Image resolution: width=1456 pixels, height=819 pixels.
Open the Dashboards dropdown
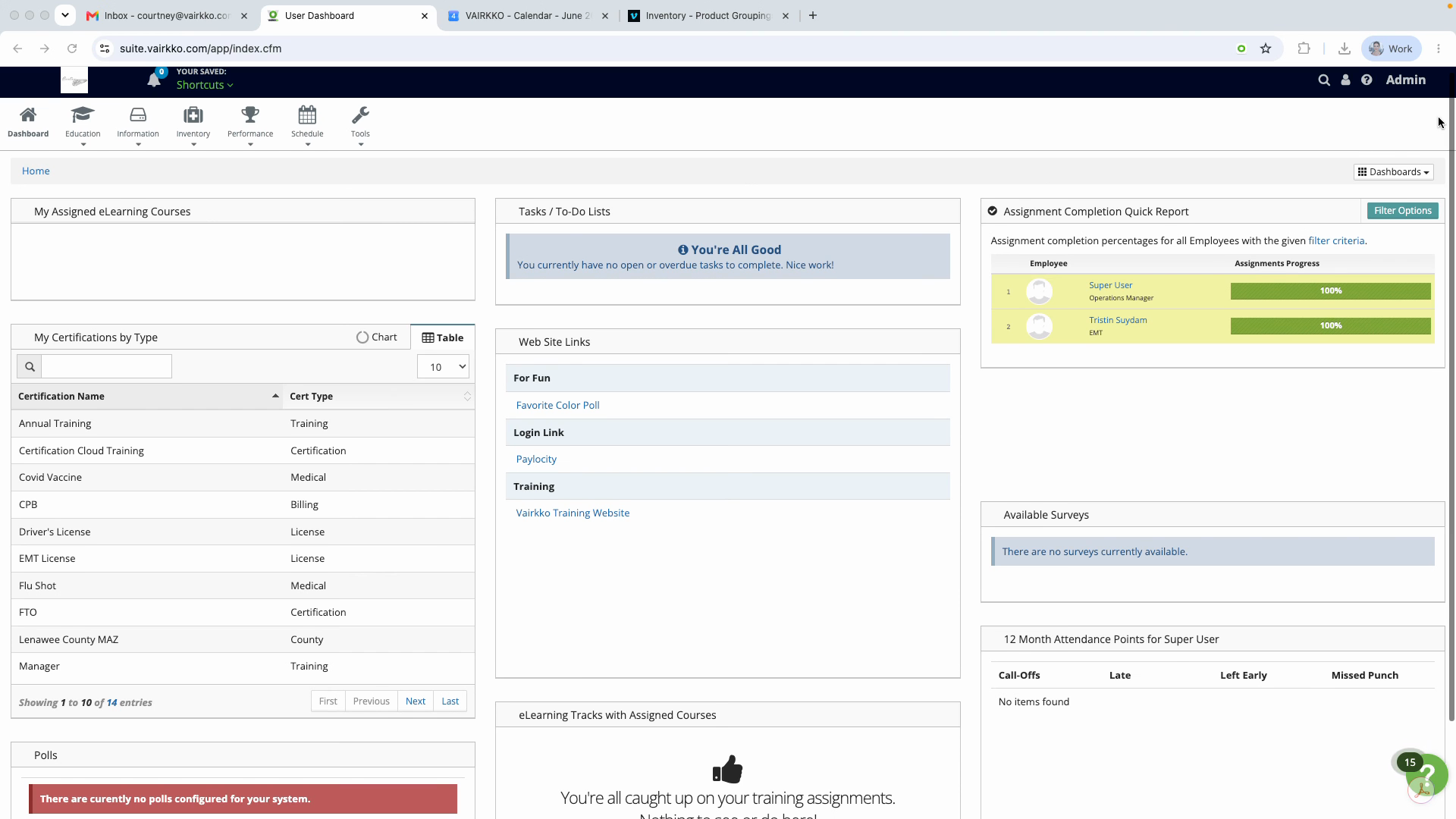tap(1394, 172)
